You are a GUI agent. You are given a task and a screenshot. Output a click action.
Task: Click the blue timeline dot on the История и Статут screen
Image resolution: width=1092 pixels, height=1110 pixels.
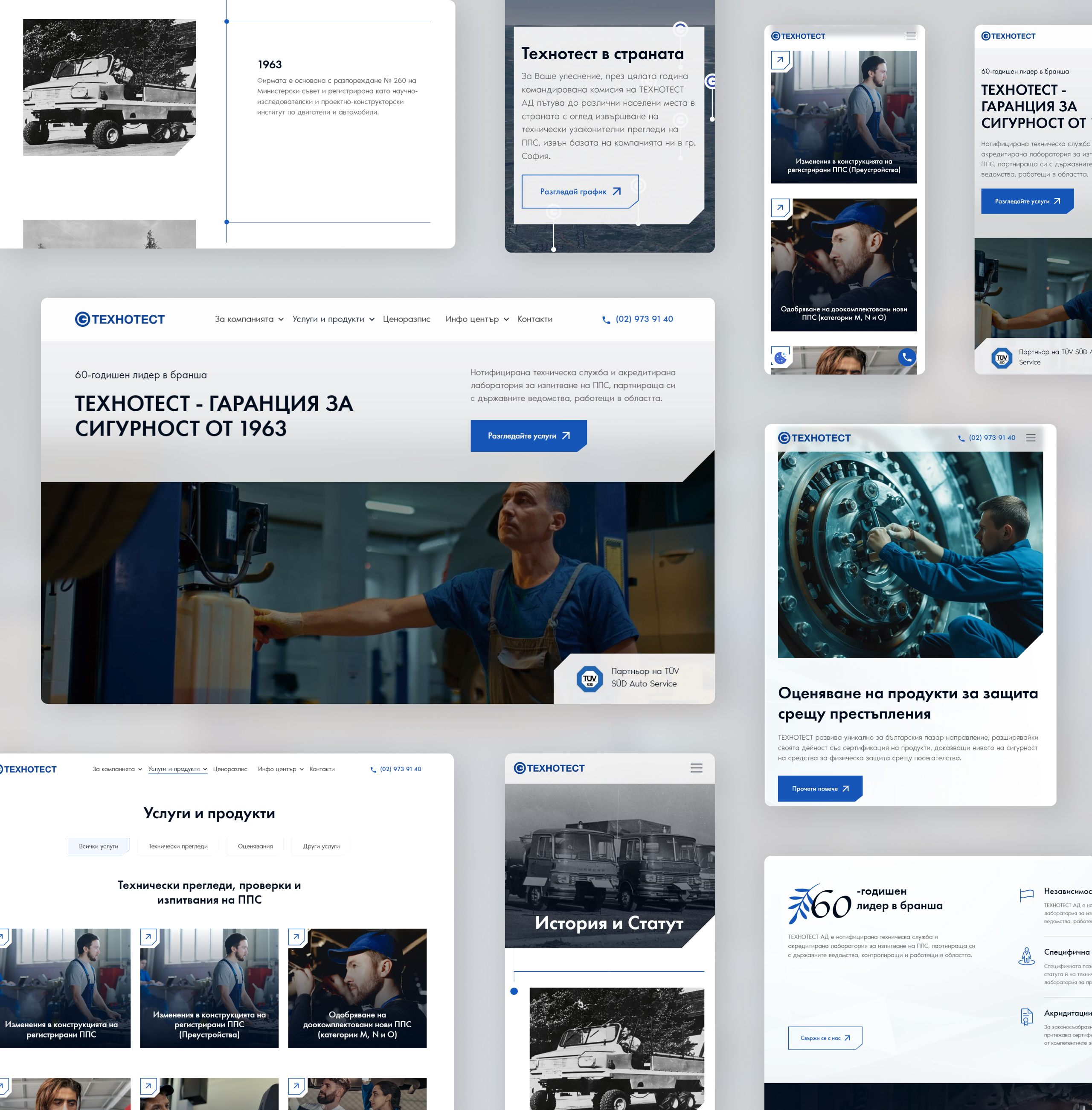coord(514,991)
